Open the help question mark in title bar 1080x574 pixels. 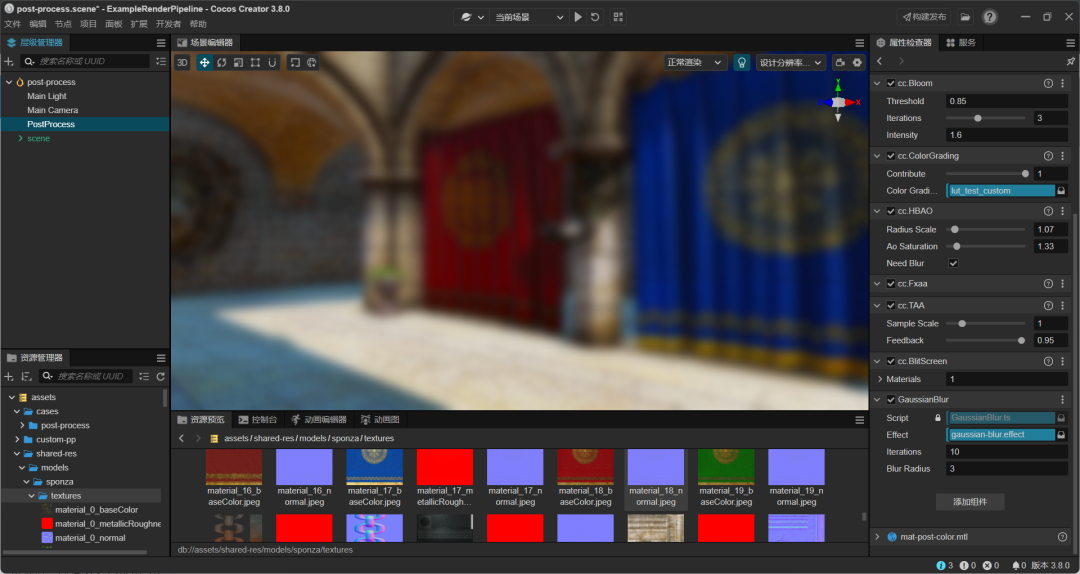coord(990,17)
